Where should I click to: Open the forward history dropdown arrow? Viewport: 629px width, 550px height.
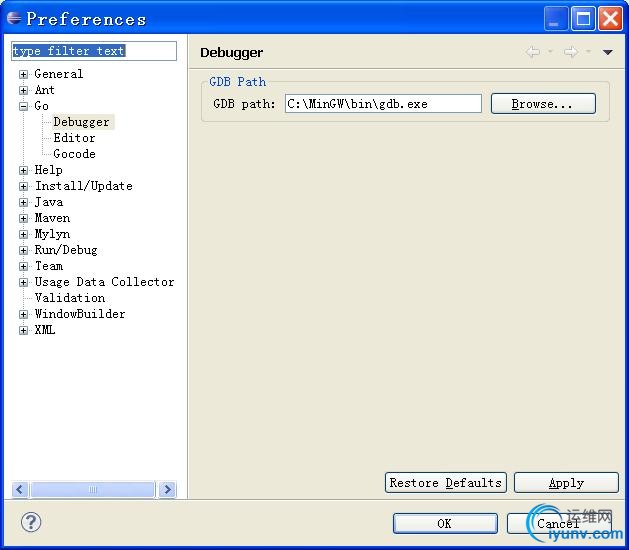pyautogui.click(x=588, y=51)
